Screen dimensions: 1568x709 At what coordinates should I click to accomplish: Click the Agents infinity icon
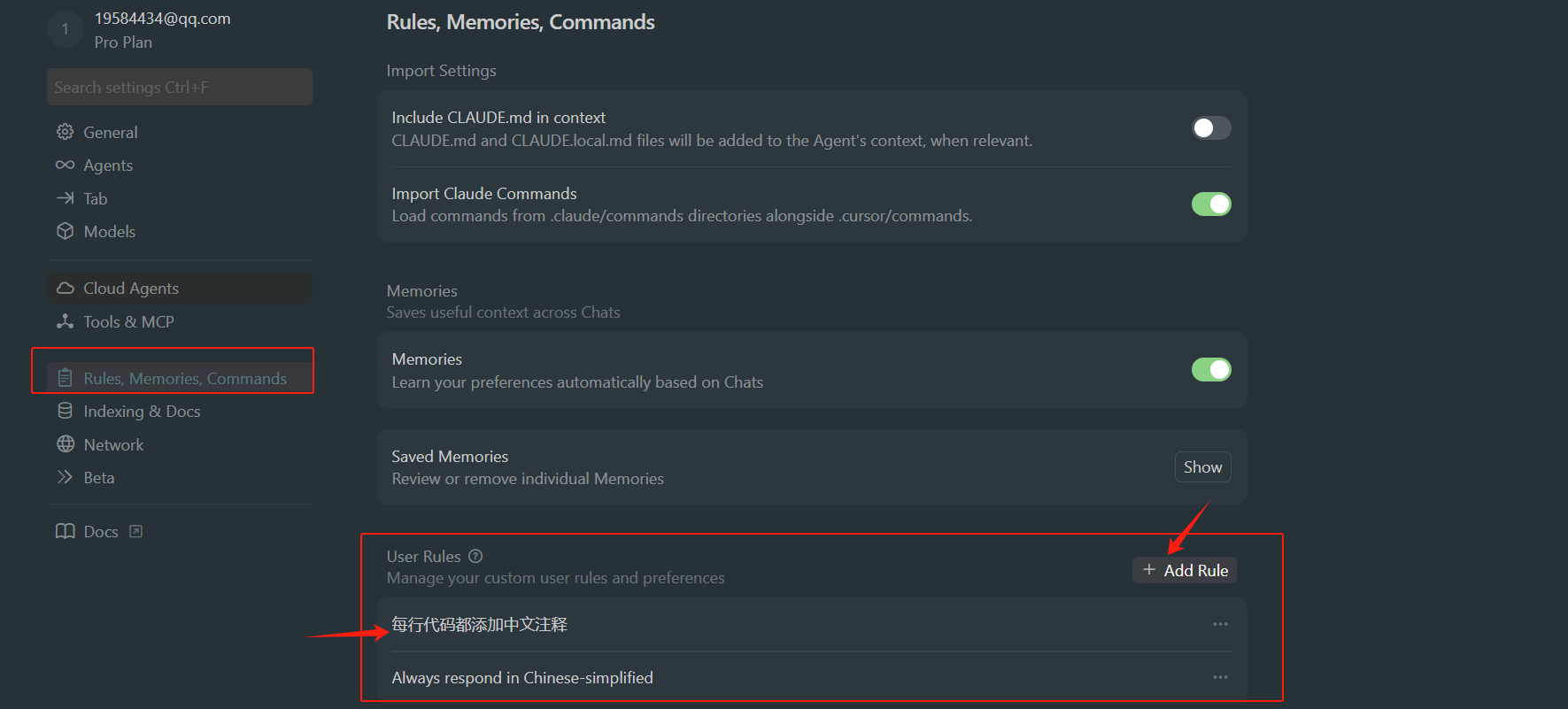click(x=65, y=166)
